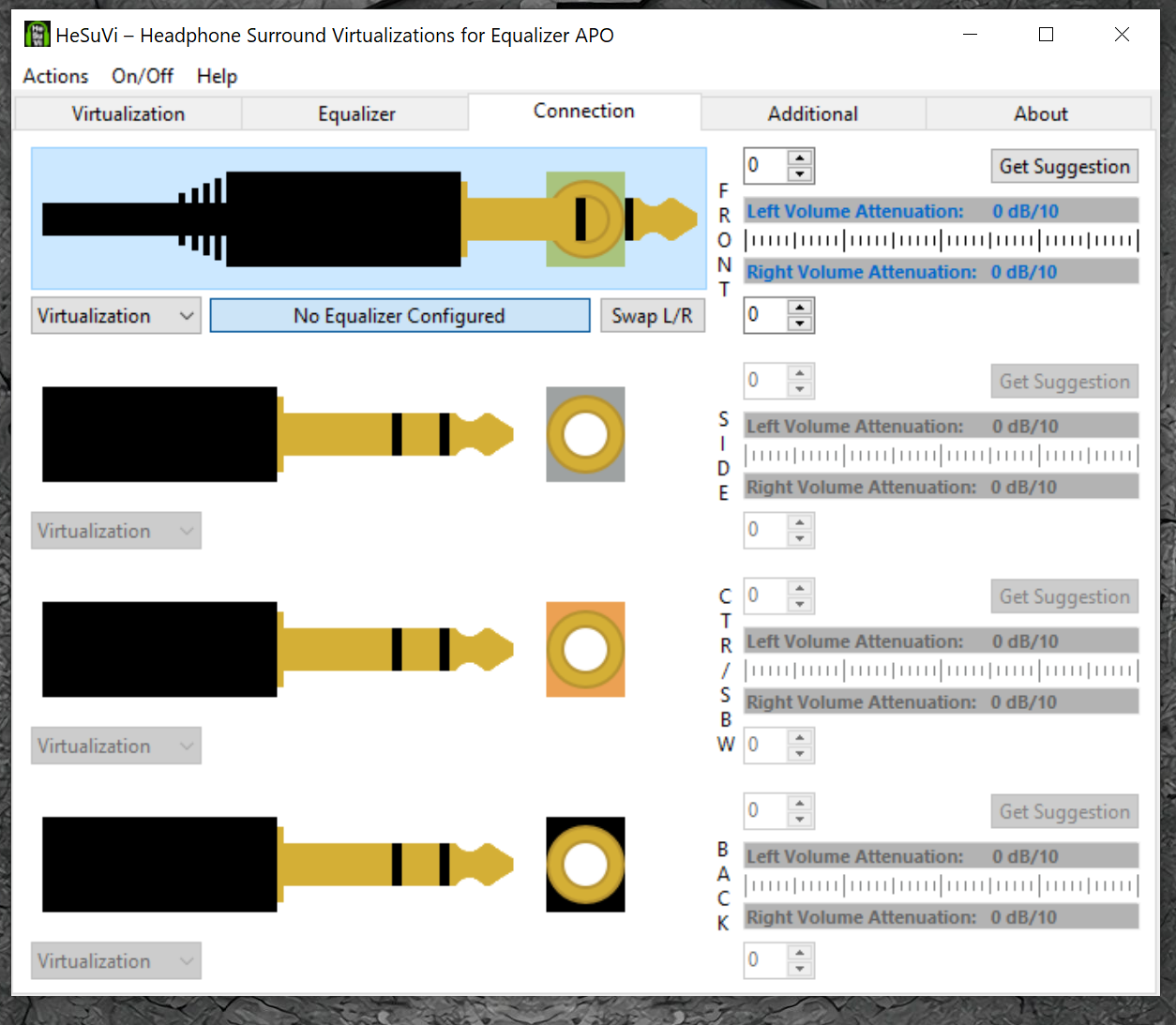This screenshot has height=1025, width=1176.
Task: Click back right attenuation value field
Action: 766,960
